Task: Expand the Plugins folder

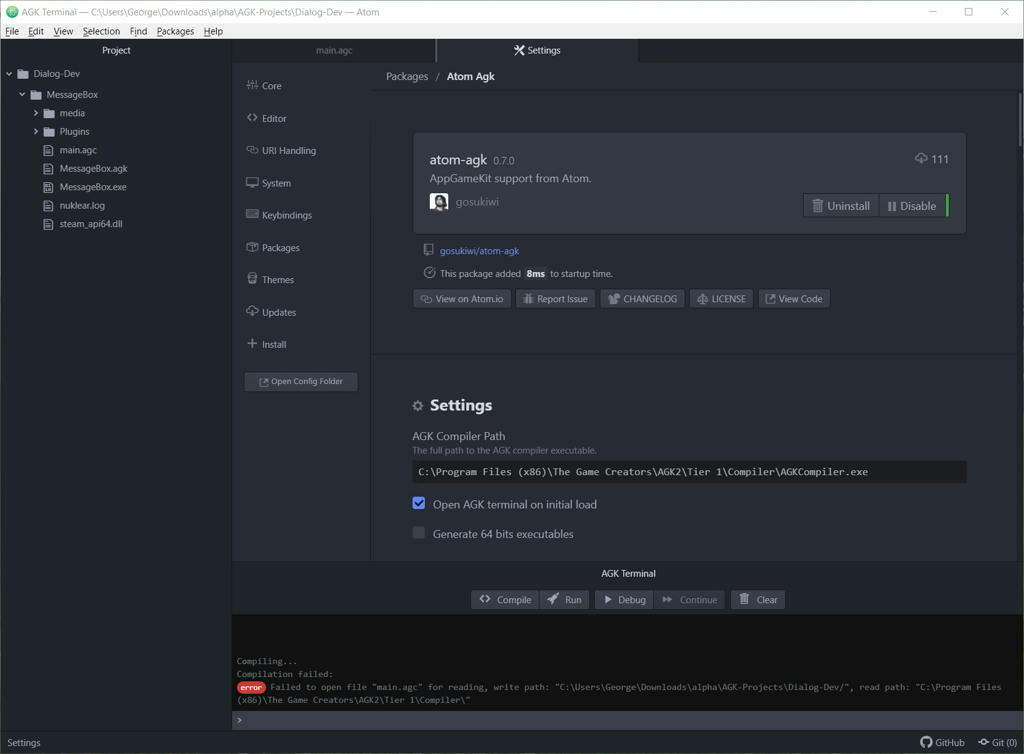Action: click(36, 131)
